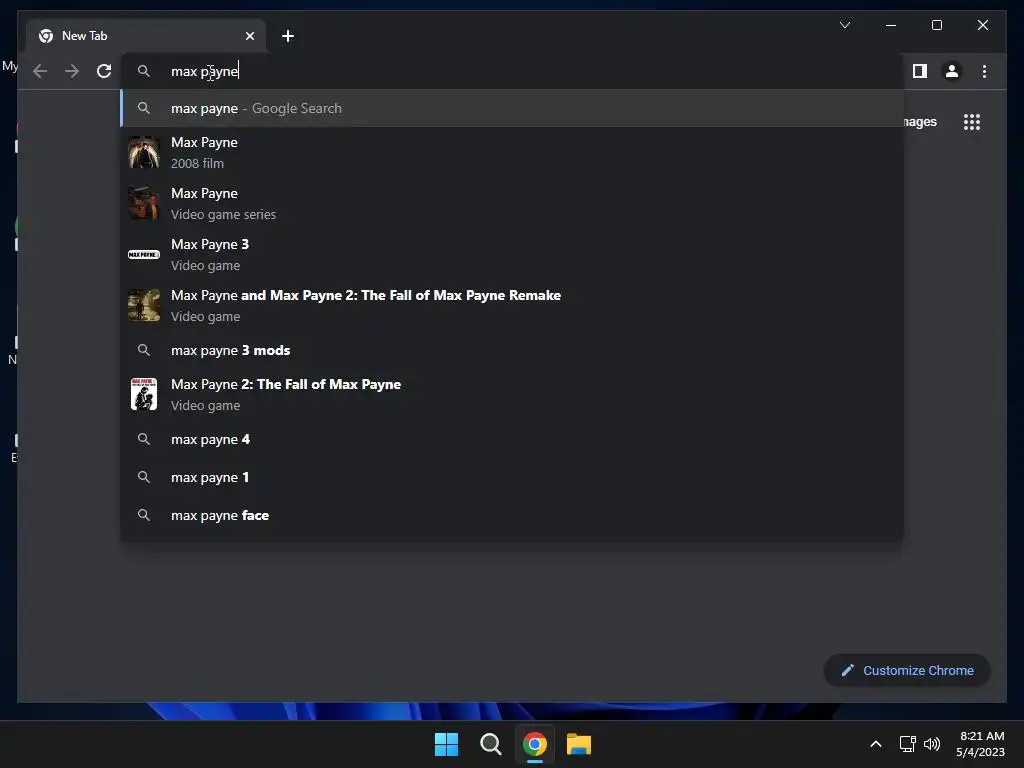Image resolution: width=1024 pixels, height=768 pixels.
Task: Go back using the back arrow
Action: pos(40,71)
